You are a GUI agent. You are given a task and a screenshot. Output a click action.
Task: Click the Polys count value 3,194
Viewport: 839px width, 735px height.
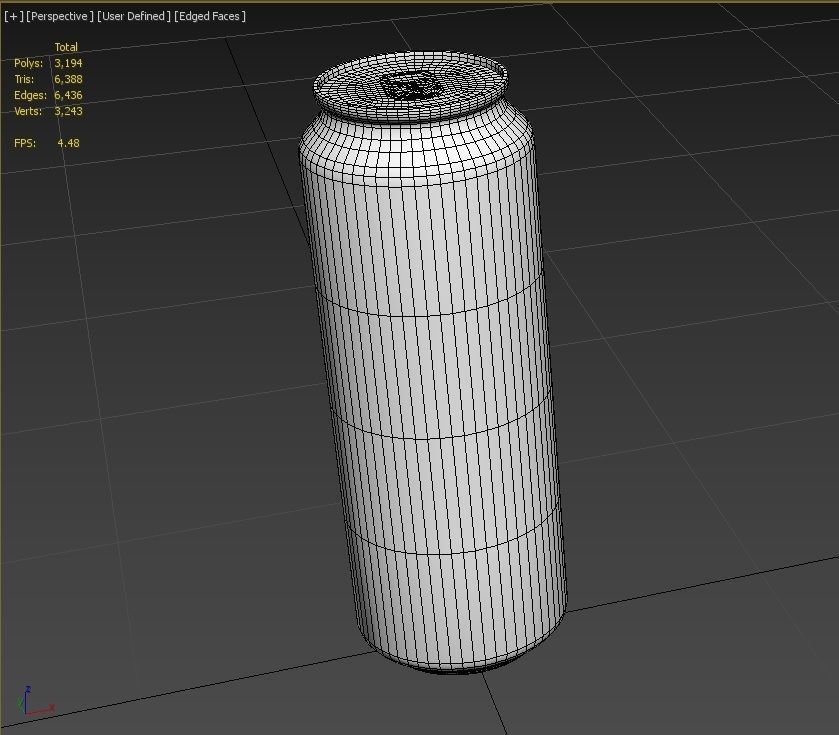[x=68, y=63]
